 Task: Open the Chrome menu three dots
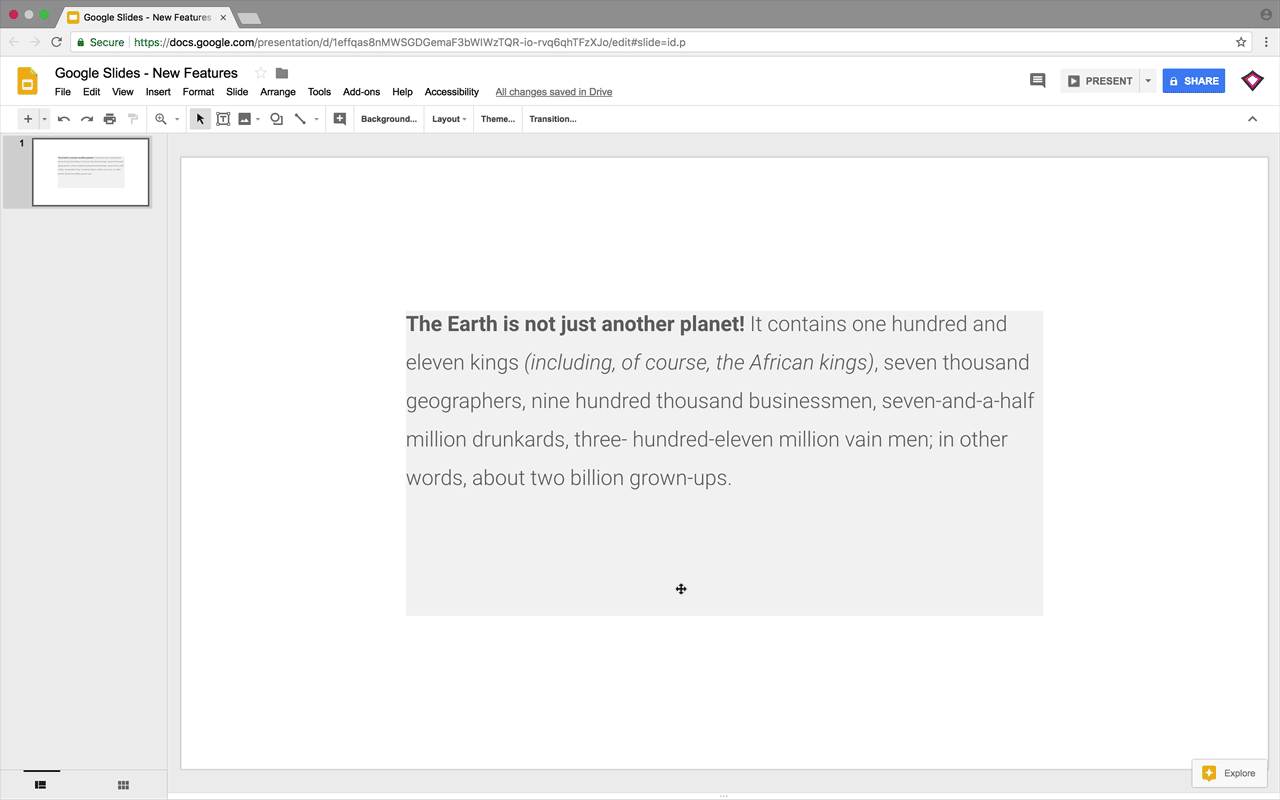(x=1267, y=42)
